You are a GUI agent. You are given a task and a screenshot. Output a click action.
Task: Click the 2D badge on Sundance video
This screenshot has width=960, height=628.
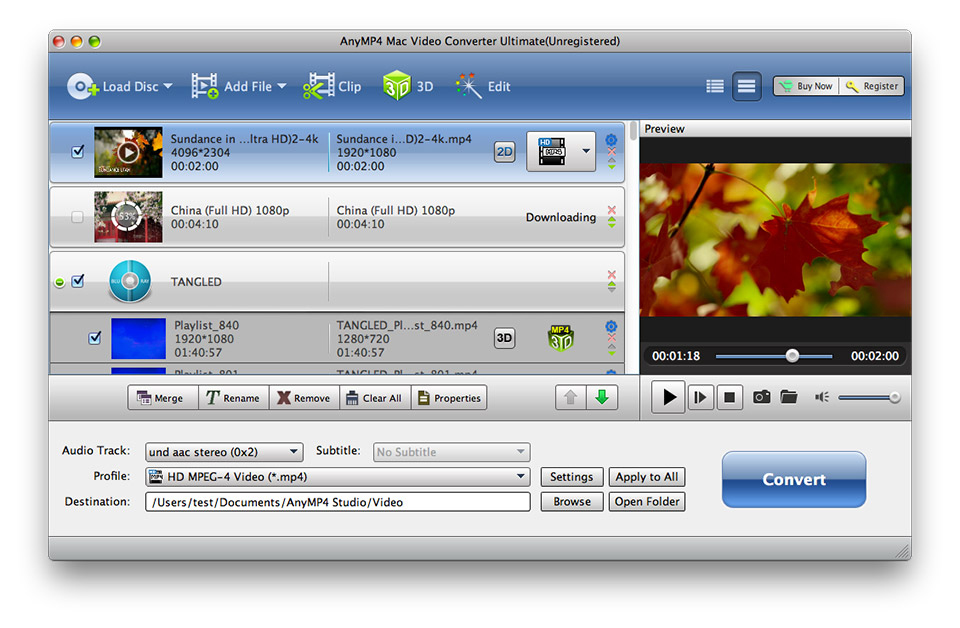tap(505, 152)
